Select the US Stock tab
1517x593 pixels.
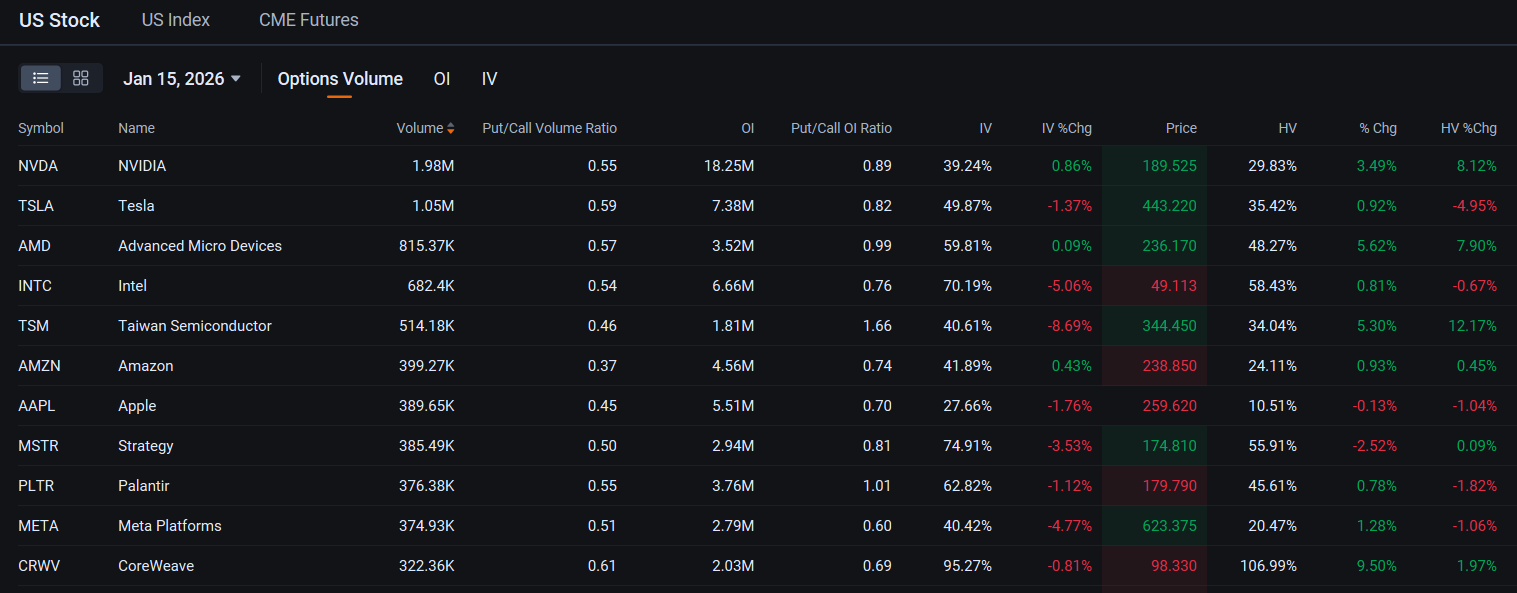(60, 20)
